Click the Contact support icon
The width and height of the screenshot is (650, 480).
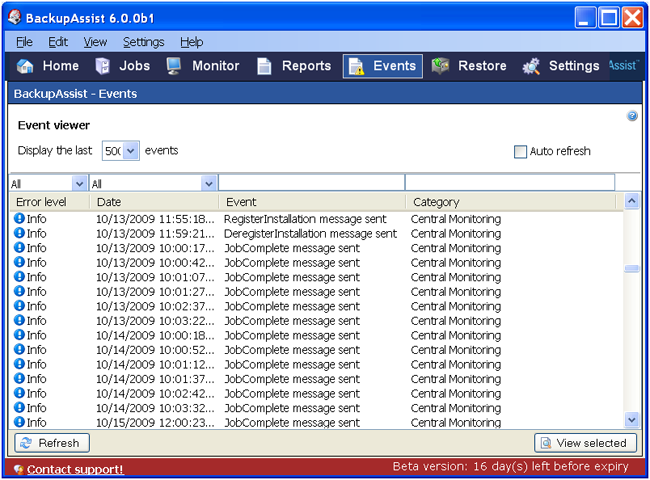click(x=19, y=469)
